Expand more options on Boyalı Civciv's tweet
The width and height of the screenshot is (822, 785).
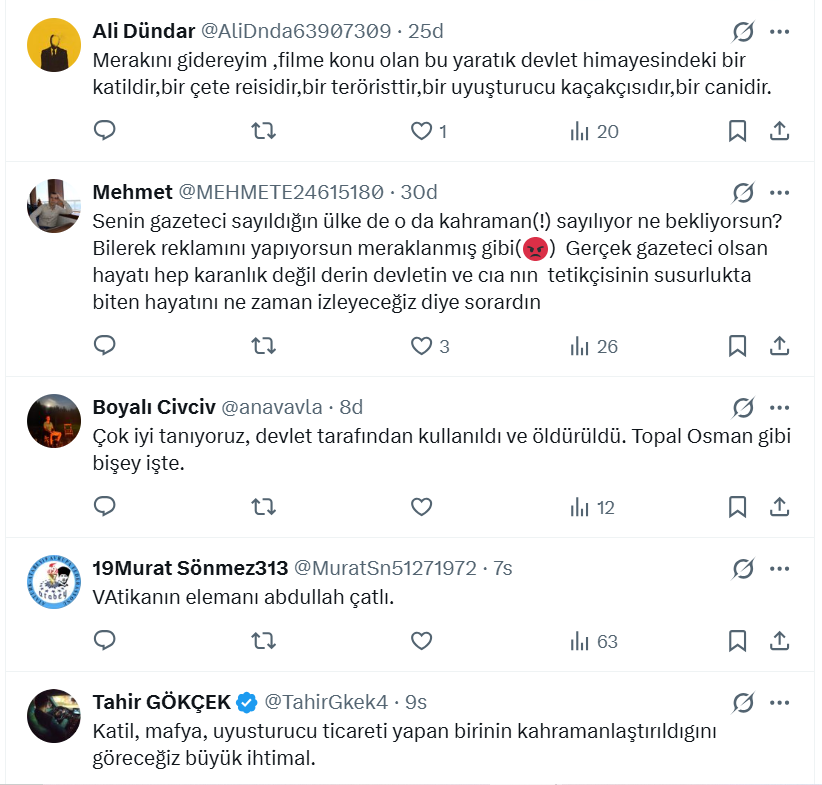point(780,407)
